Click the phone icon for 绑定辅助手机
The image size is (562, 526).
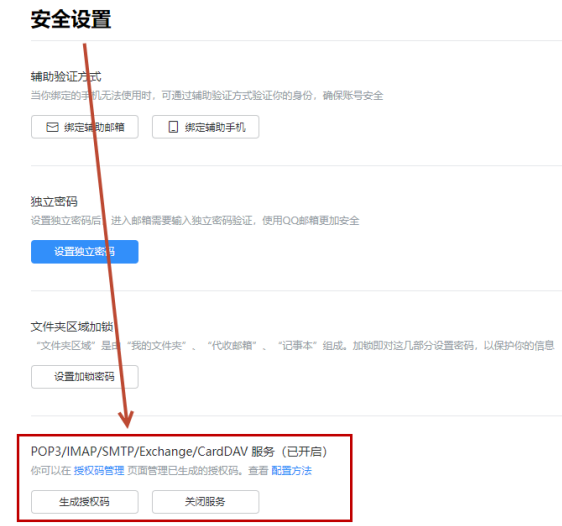173,127
